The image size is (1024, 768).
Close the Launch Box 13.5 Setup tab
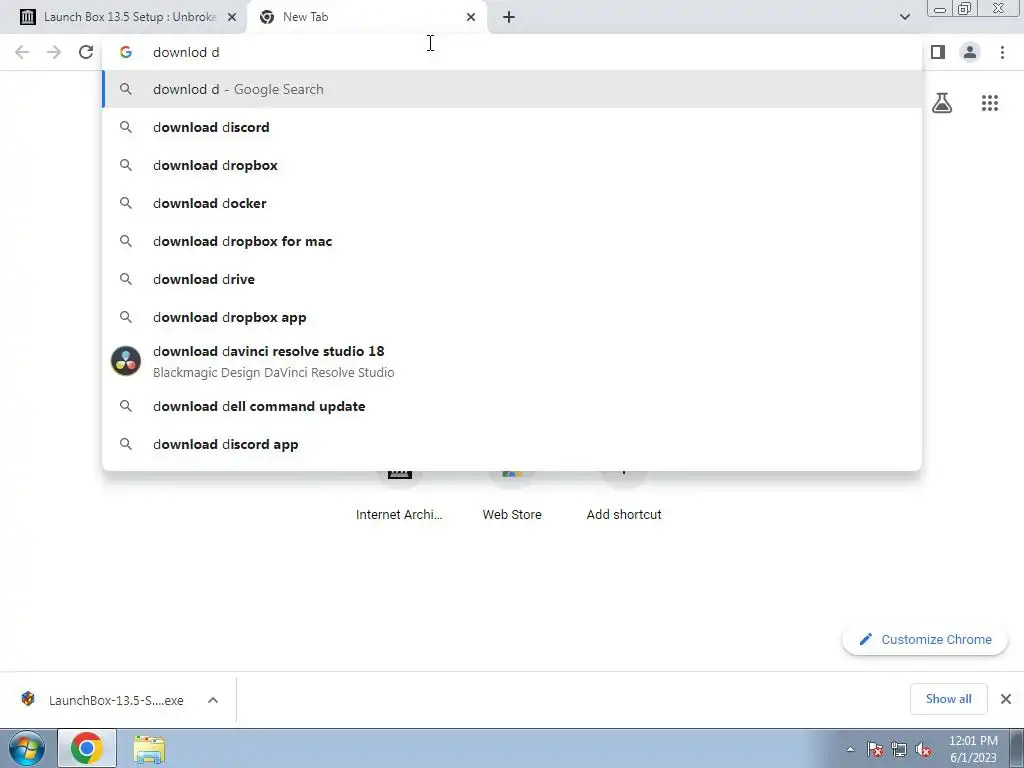[x=231, y=17]
